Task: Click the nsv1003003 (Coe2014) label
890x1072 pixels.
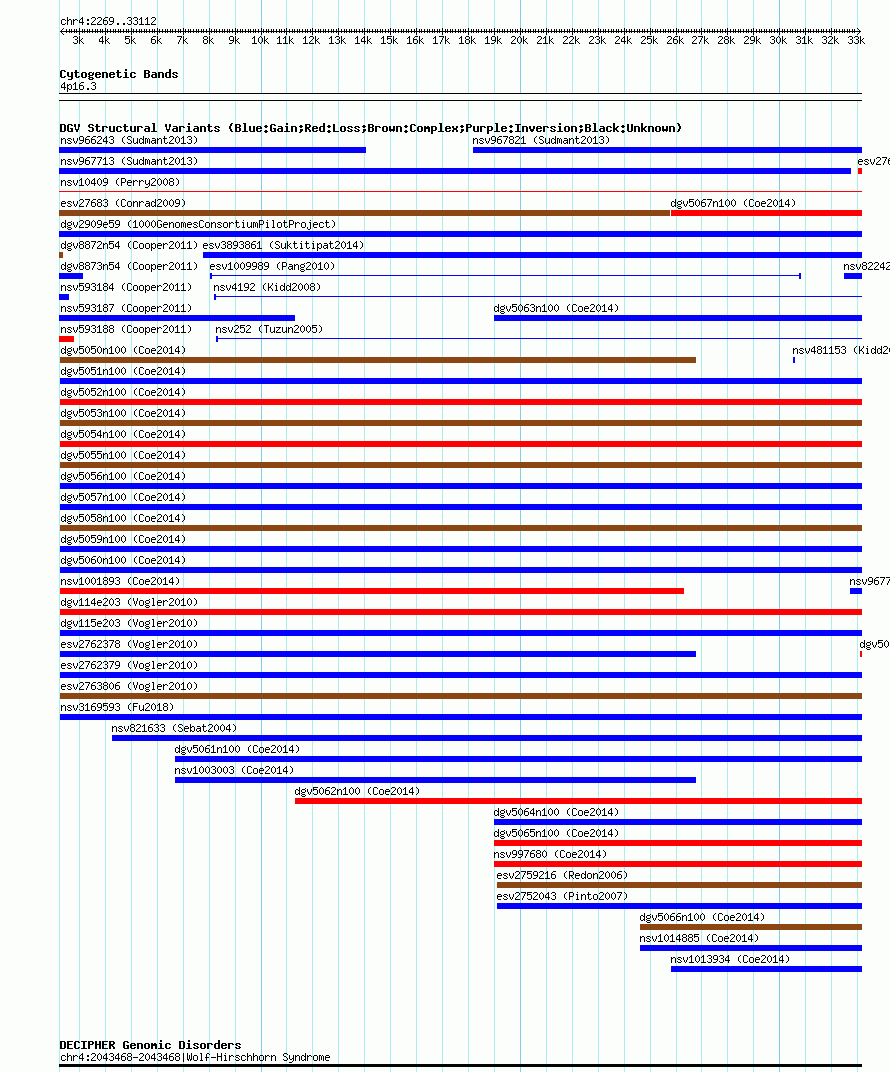Action: (234, 770)
